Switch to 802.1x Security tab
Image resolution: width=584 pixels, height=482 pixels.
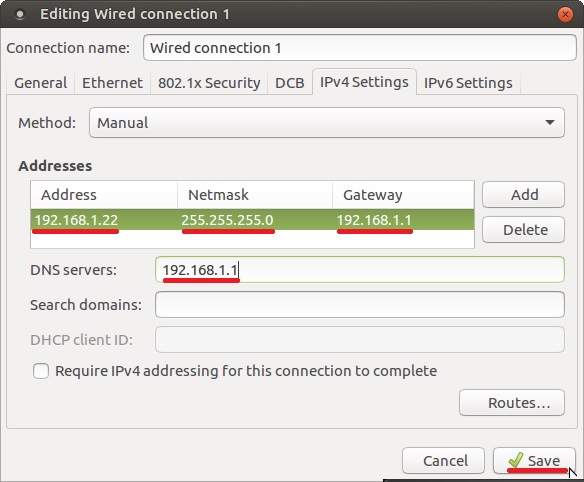[x=209, y=83]
